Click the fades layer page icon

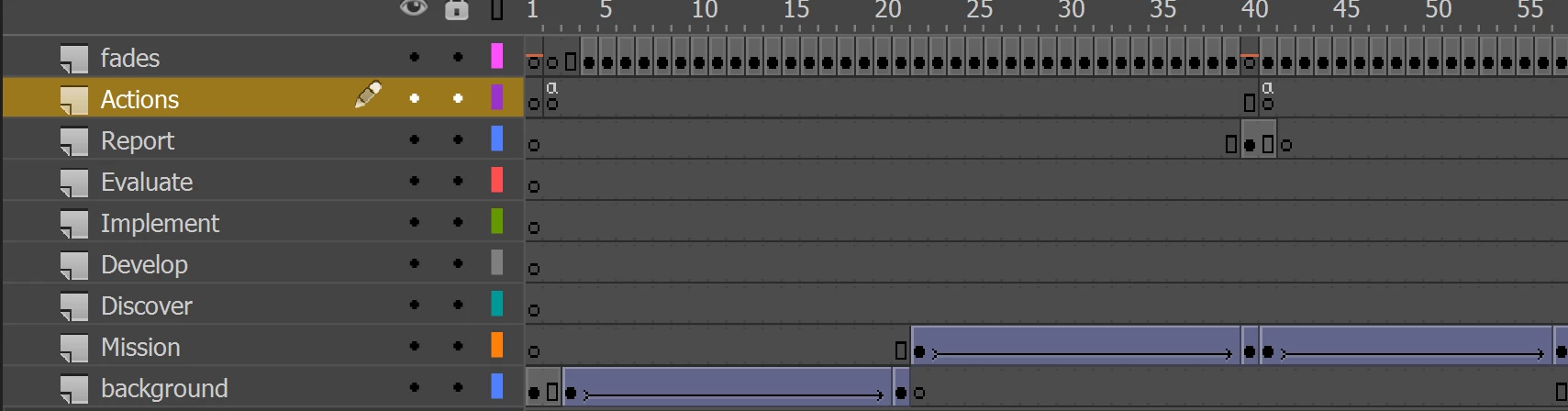click(x=74, y=58)
